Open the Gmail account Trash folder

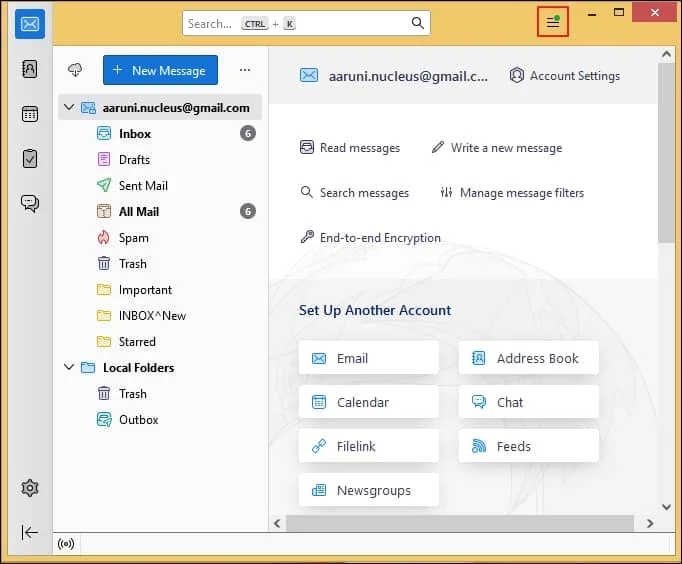[160, 264]
